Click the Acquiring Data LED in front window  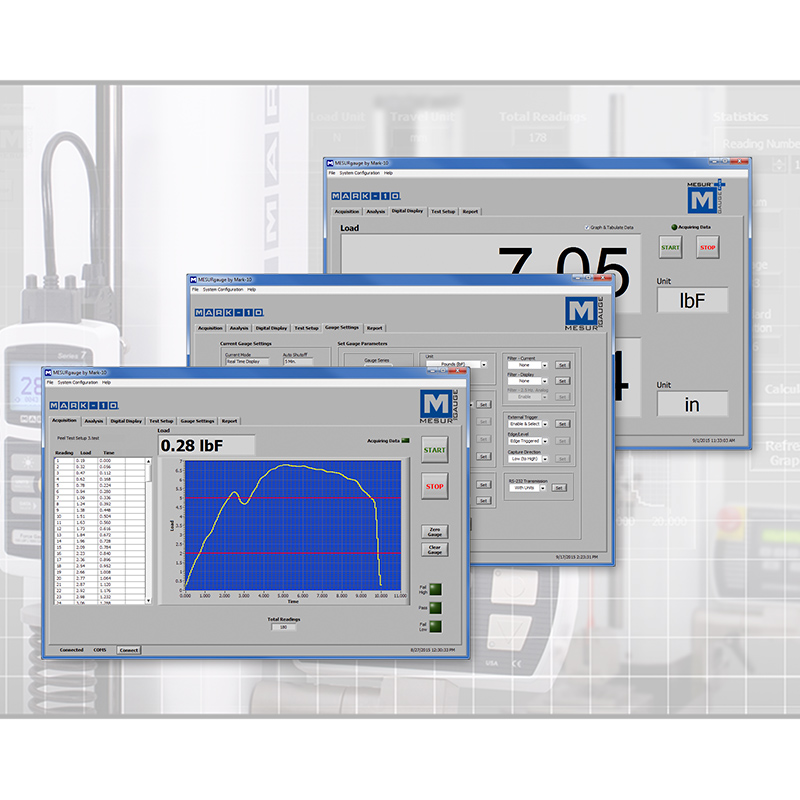coord(406,440)
